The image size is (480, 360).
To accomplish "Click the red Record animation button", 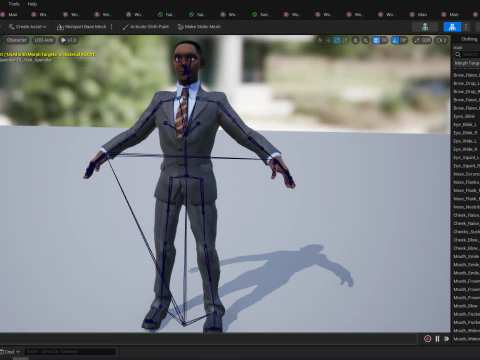I will [x=427, y=339].
